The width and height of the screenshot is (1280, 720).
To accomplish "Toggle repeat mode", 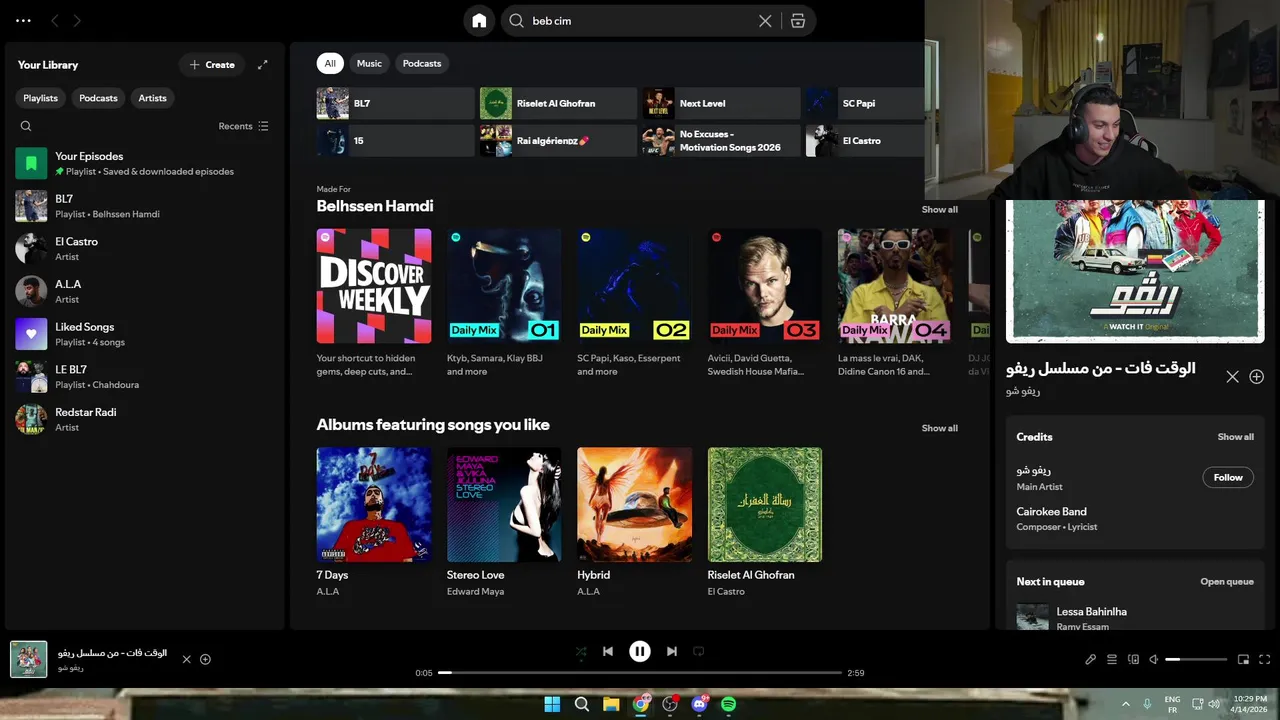I will coord(699,651).
